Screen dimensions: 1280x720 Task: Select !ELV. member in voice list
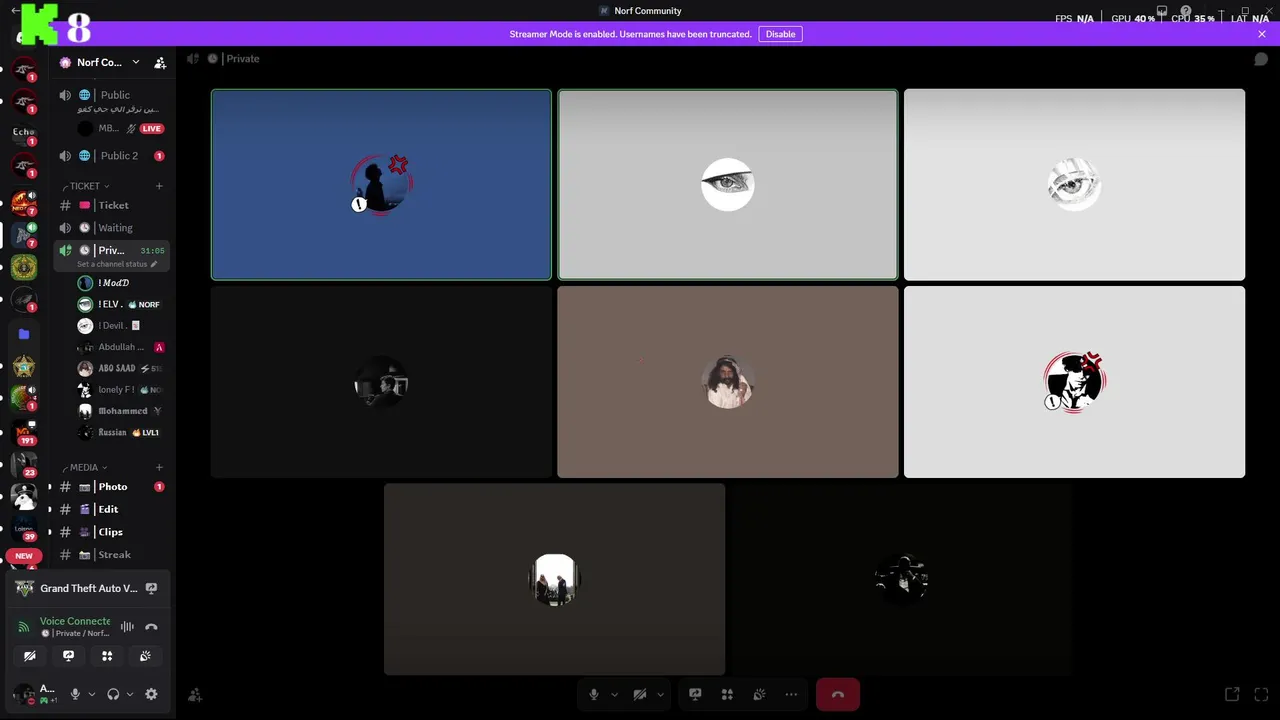click(121, 305)
